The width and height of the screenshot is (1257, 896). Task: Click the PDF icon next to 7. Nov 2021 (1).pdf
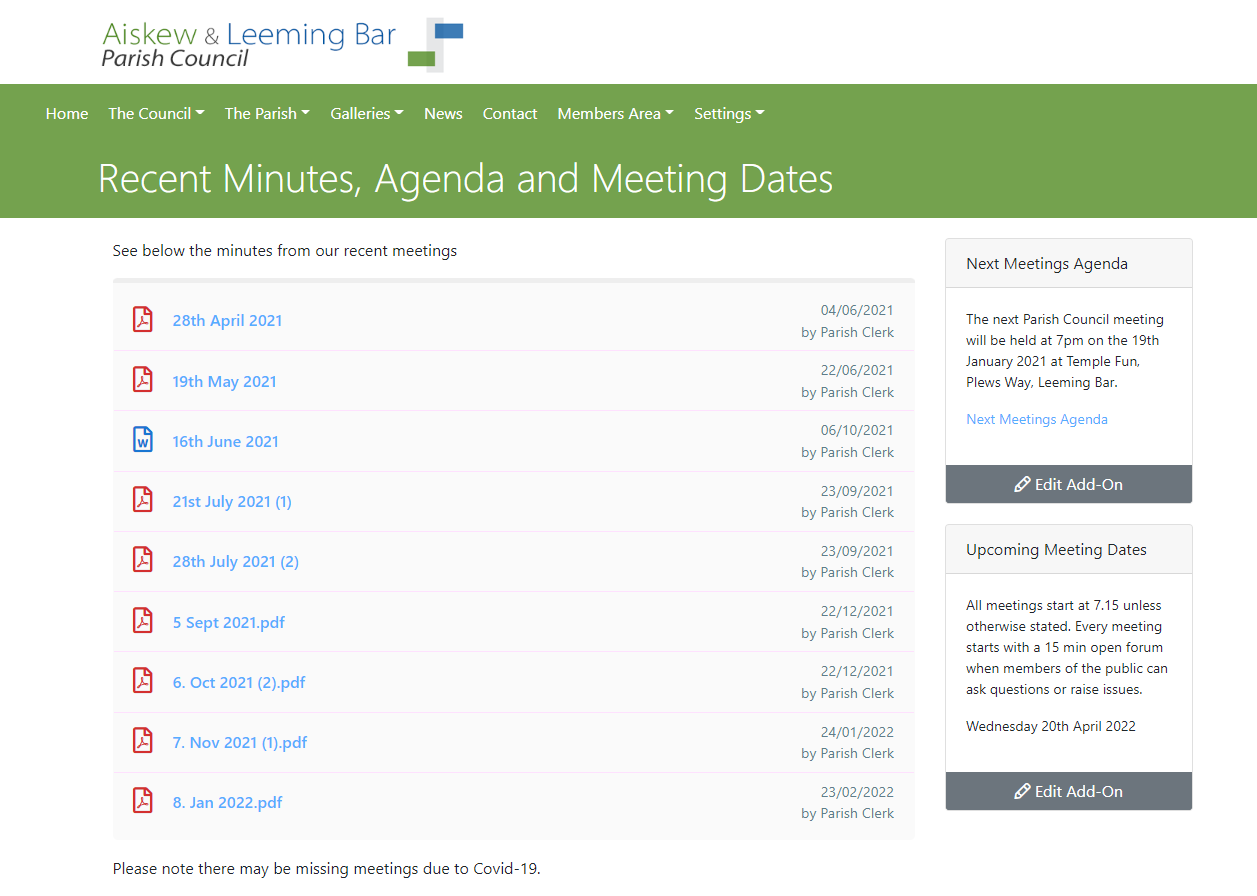pyautogui.click(x=143, y=741)
